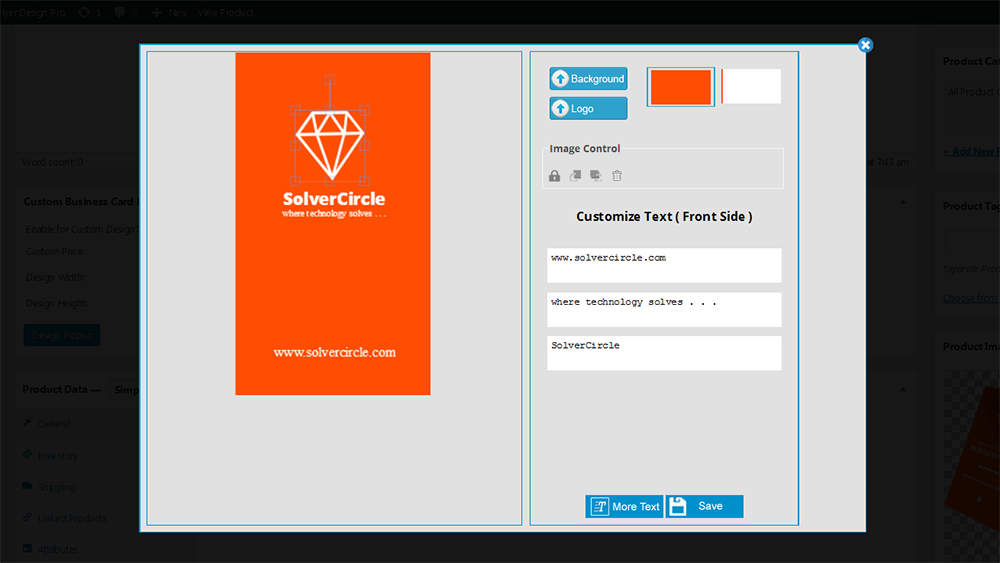Image resolution: width=1000 pixels, height=563 pixels.
Task: Toggle the lock icon in Image Control
Action: 554,176
